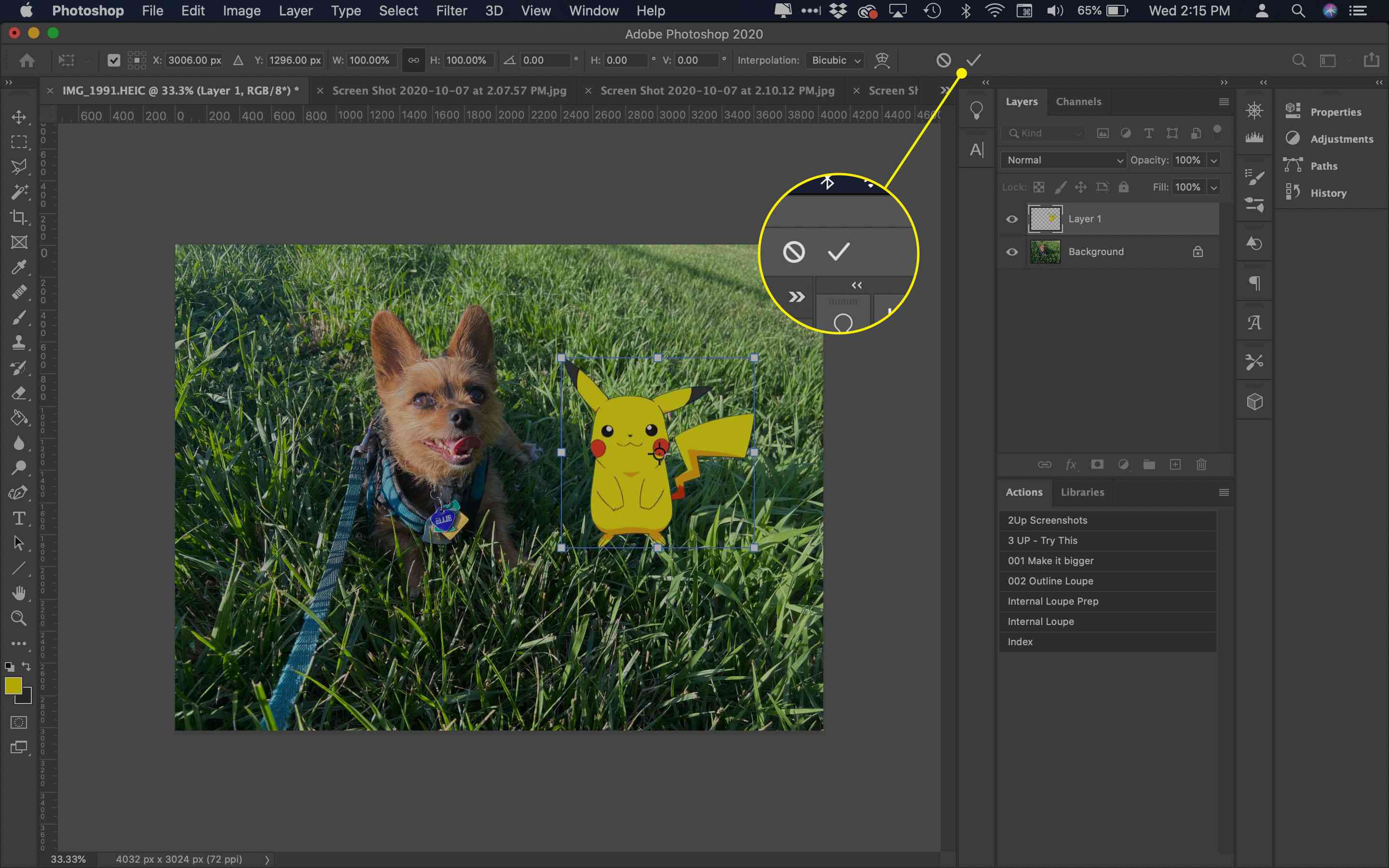Image resolution: width=1389 pixels, height=868 pixels.
Task: Select the Line tool
Action: point(19,569)
